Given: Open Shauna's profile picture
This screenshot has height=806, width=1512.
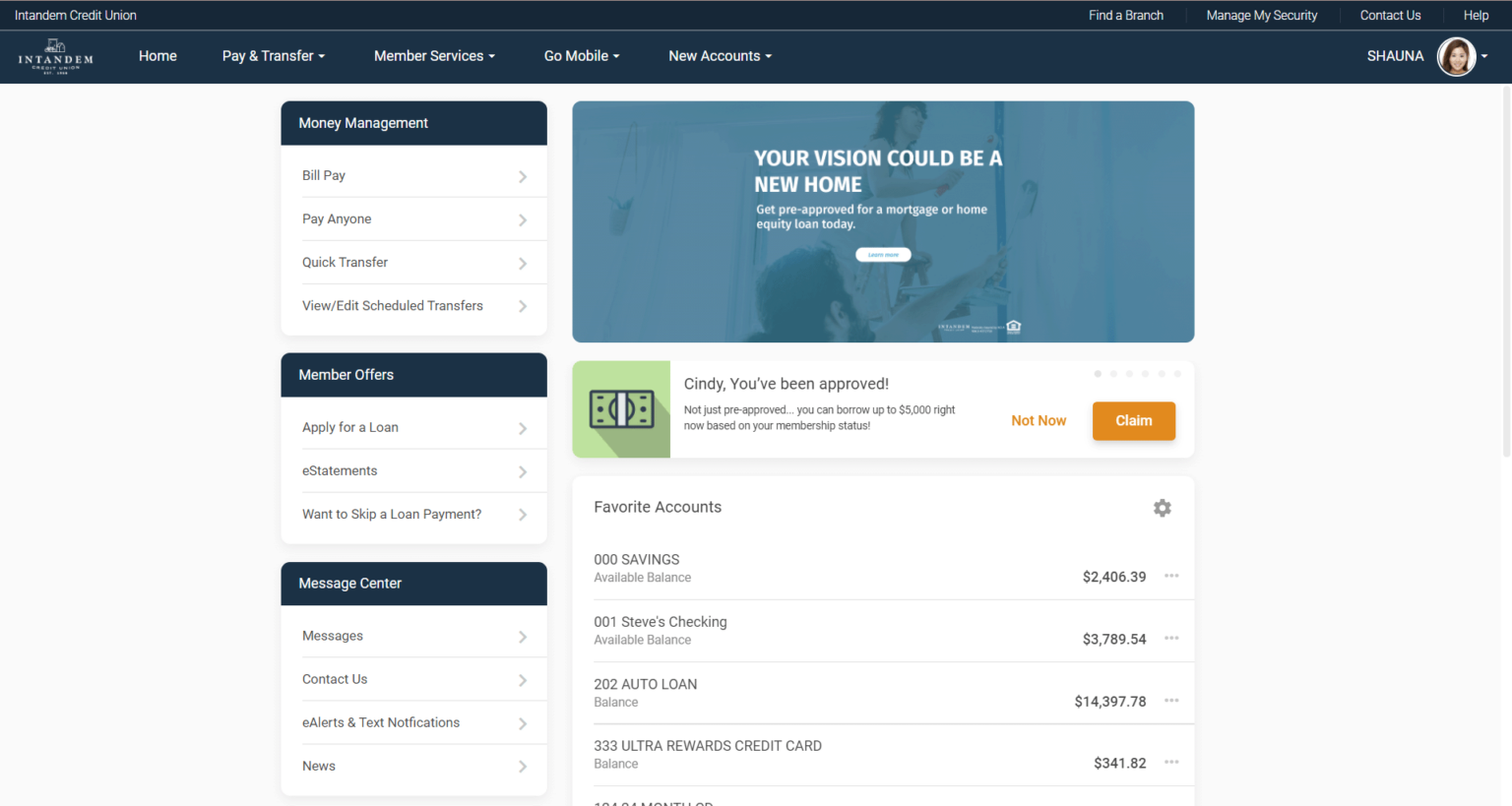Looking at the screenshot, I should (x=1457, y=56).
